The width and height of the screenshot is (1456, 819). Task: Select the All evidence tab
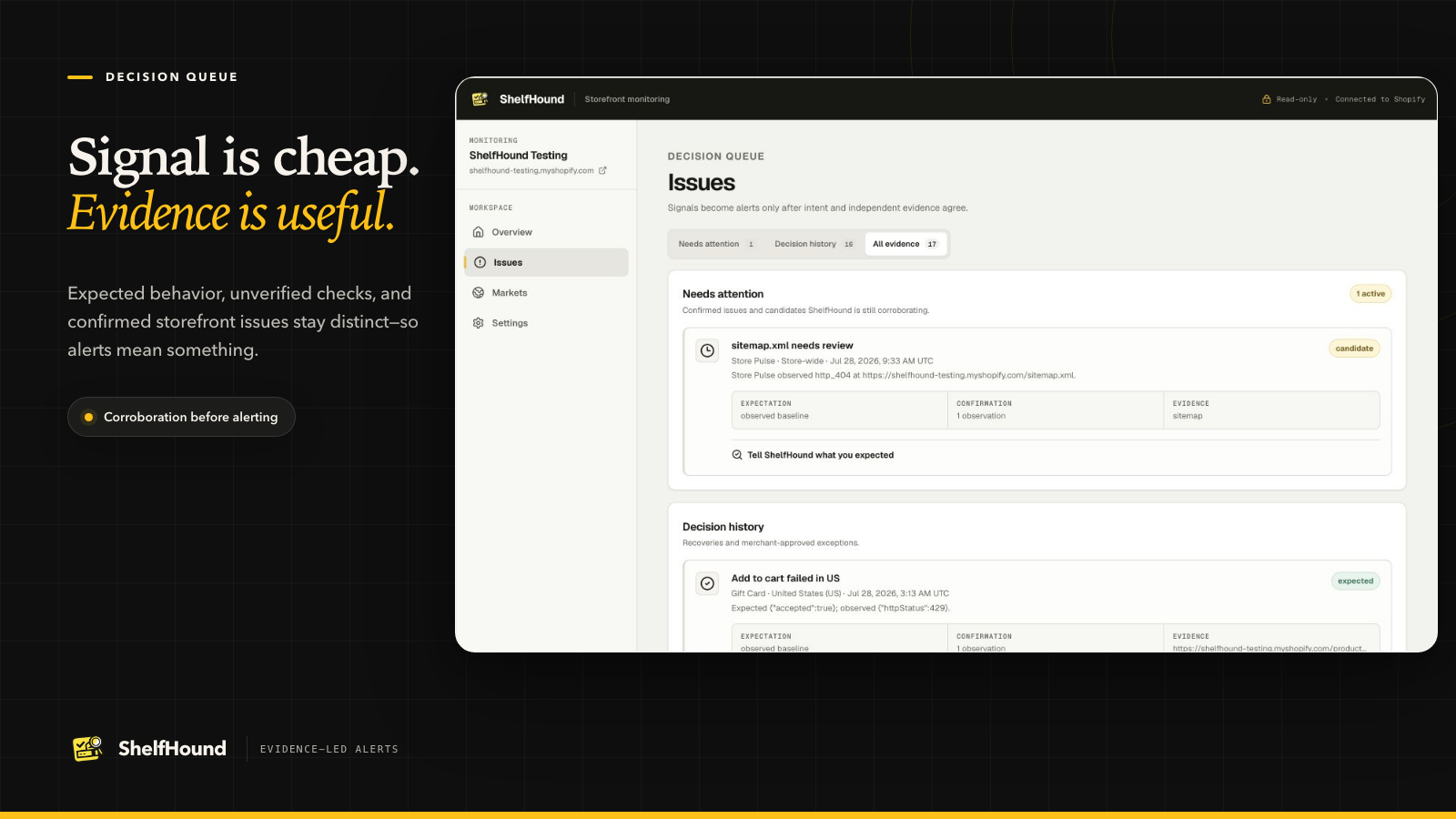coord(905,244)
